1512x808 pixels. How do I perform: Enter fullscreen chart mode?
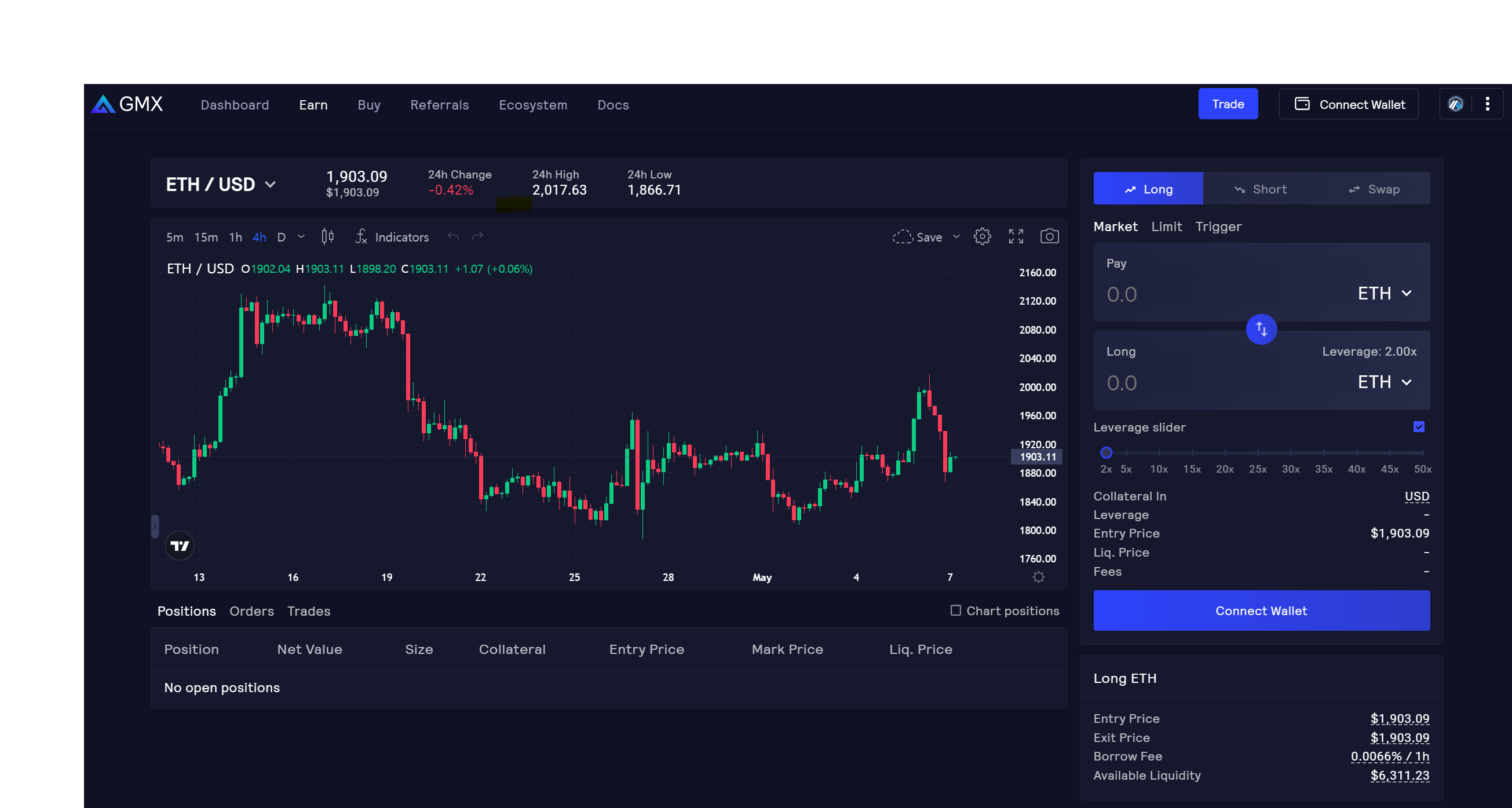coord(1016,236)
